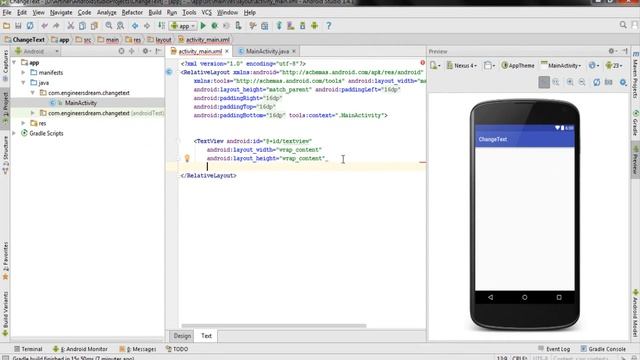Zoom out on layout preview
Image resolution: width=640 pixels, height=360 pixels.
point(582,82)
